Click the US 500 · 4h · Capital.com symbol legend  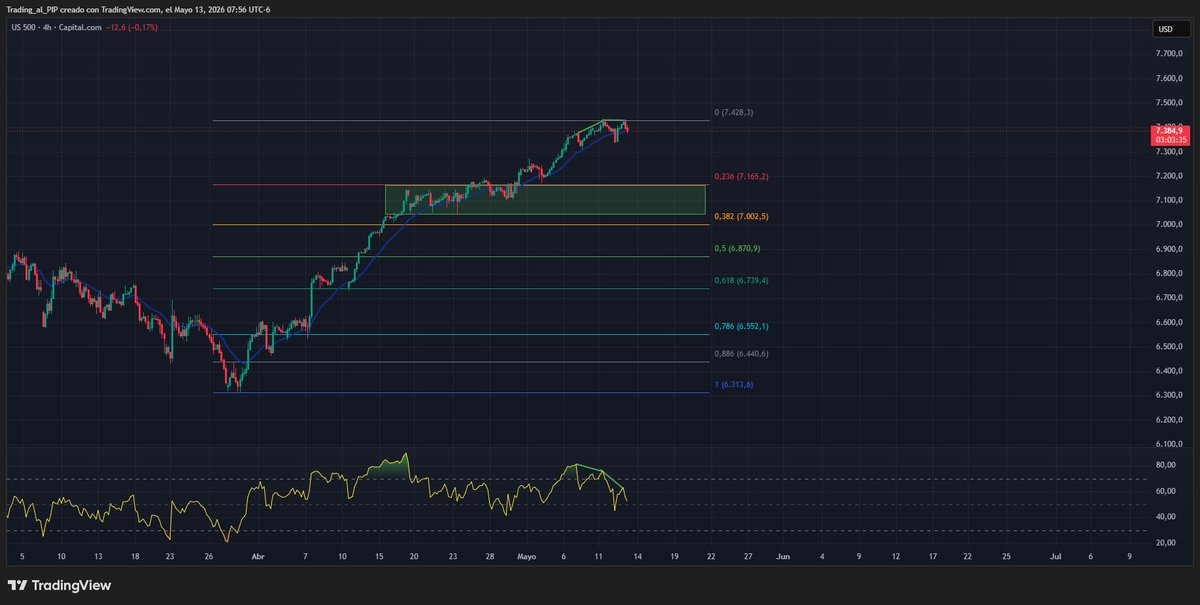[x=56, y=27]
